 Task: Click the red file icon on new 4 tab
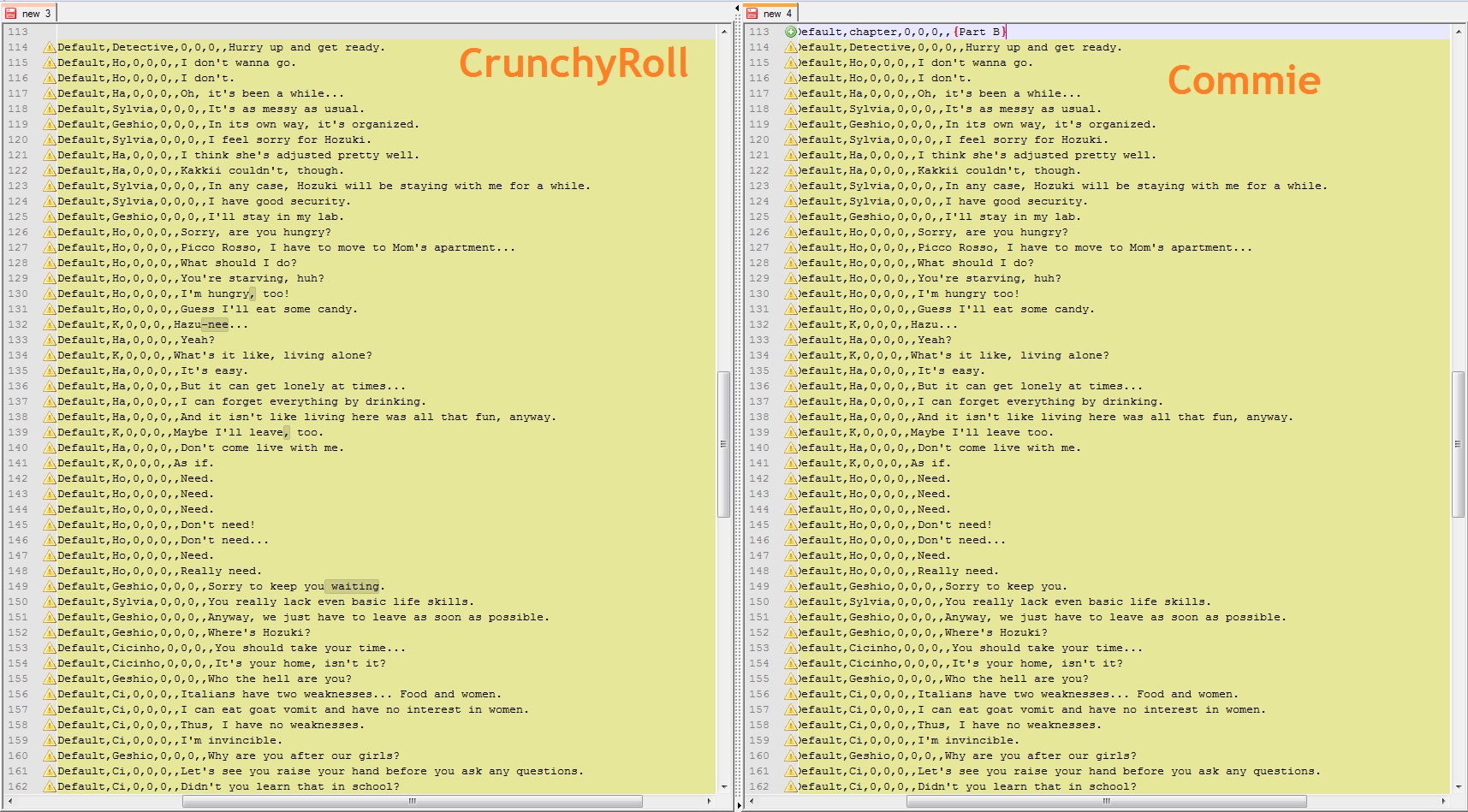point(752,14)
